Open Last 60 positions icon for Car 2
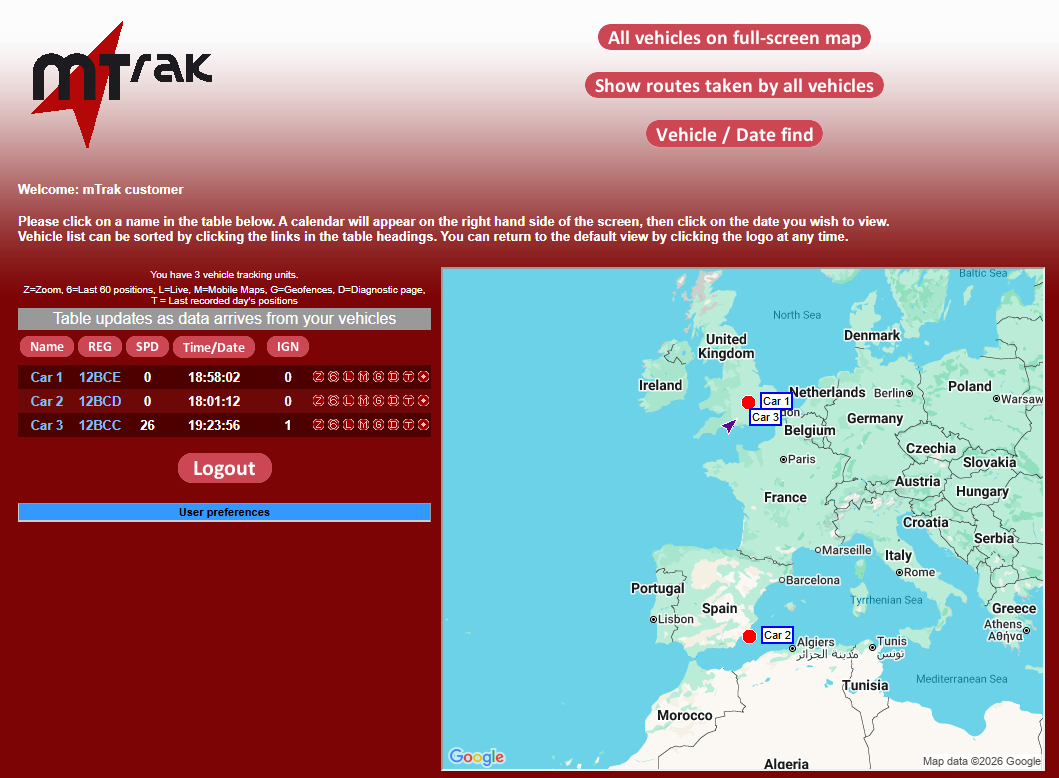 (333, 401)
